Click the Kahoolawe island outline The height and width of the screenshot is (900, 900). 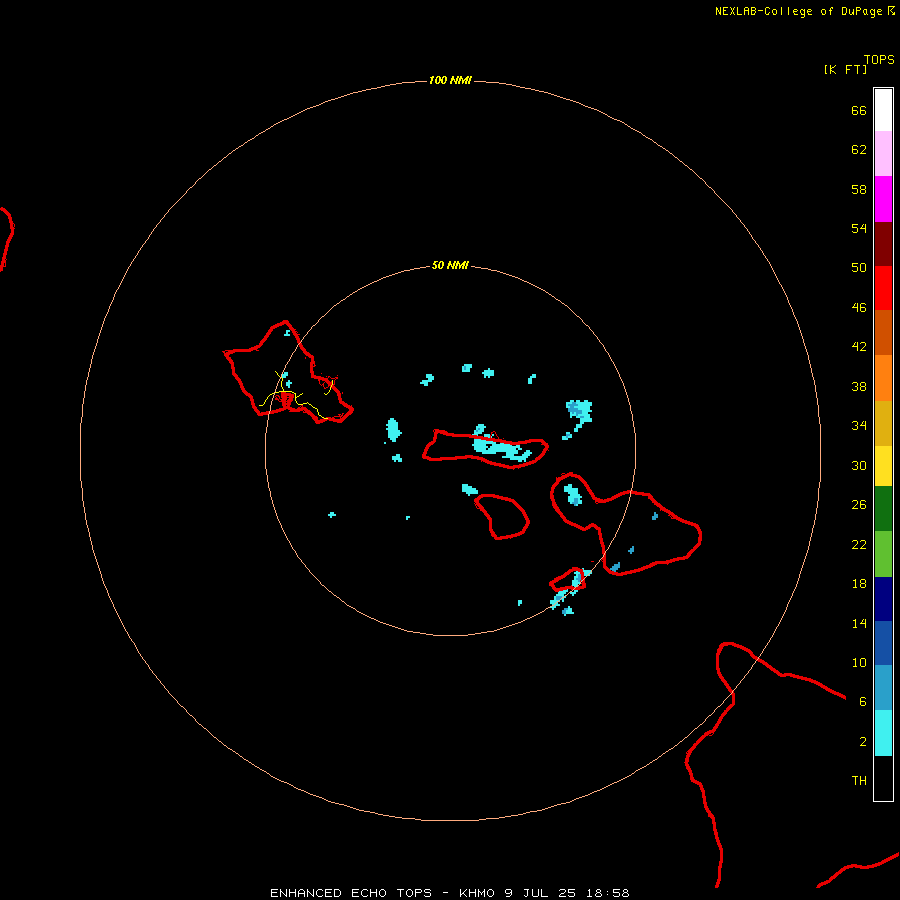[568, 580]
